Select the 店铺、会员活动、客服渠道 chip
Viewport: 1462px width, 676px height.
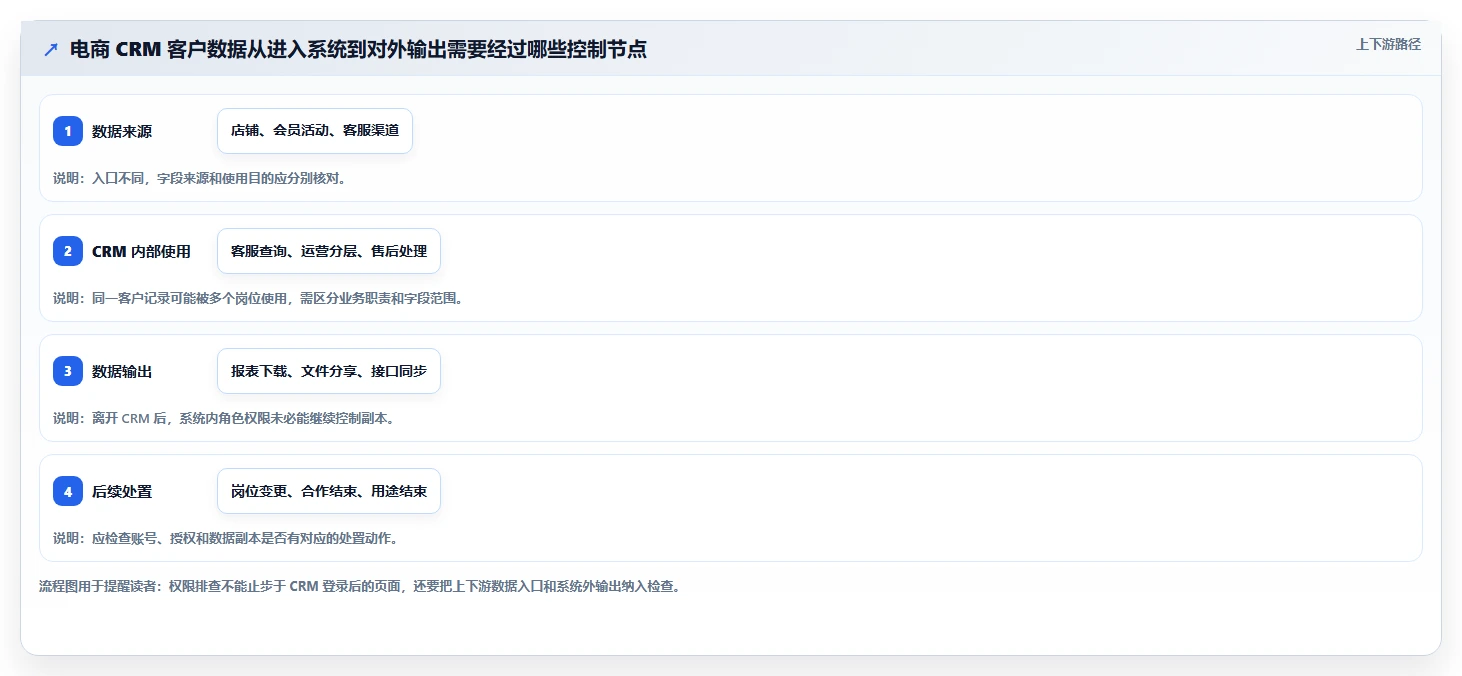(315, 131)
